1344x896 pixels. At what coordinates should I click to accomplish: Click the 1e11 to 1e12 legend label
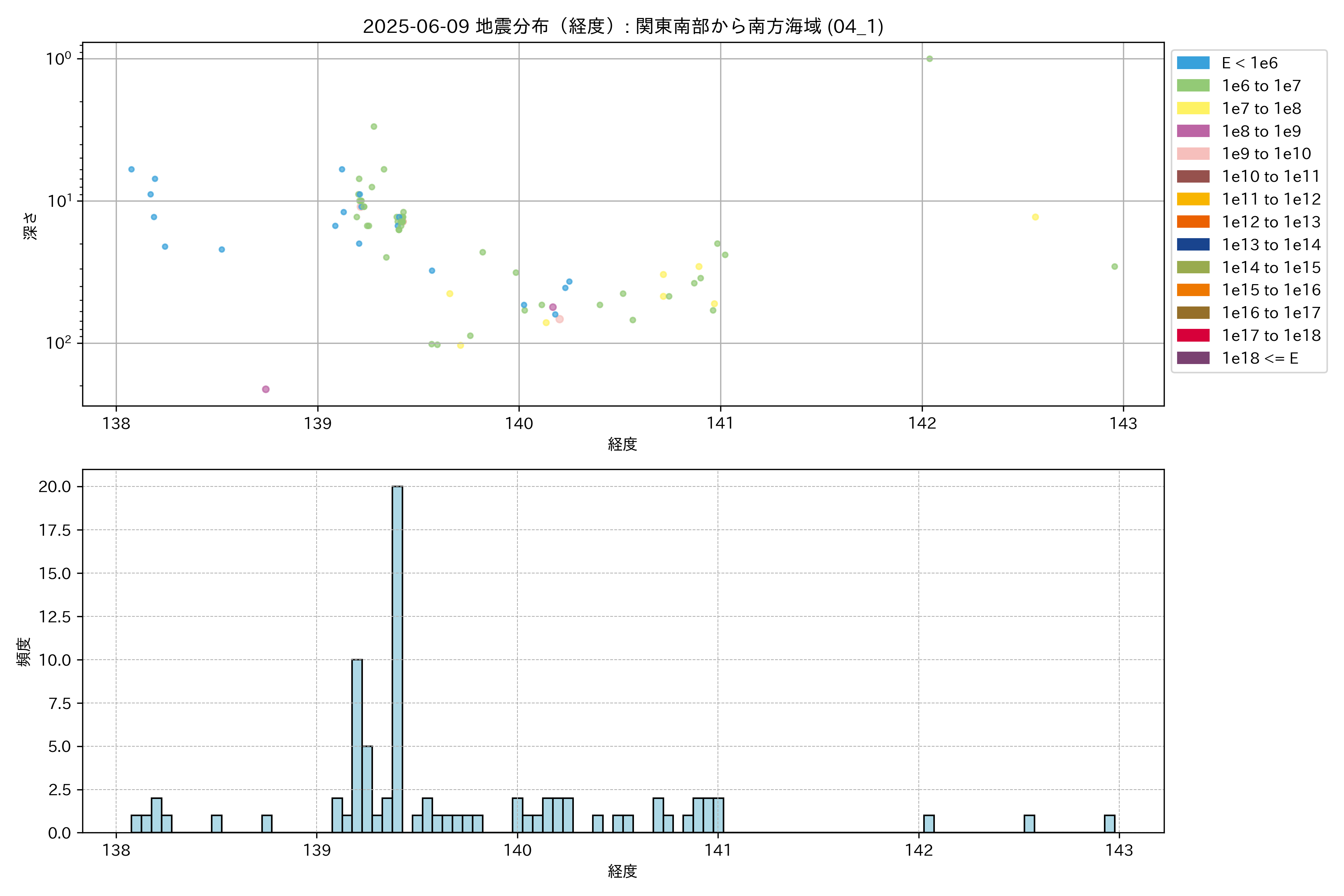pos(1271,199)
